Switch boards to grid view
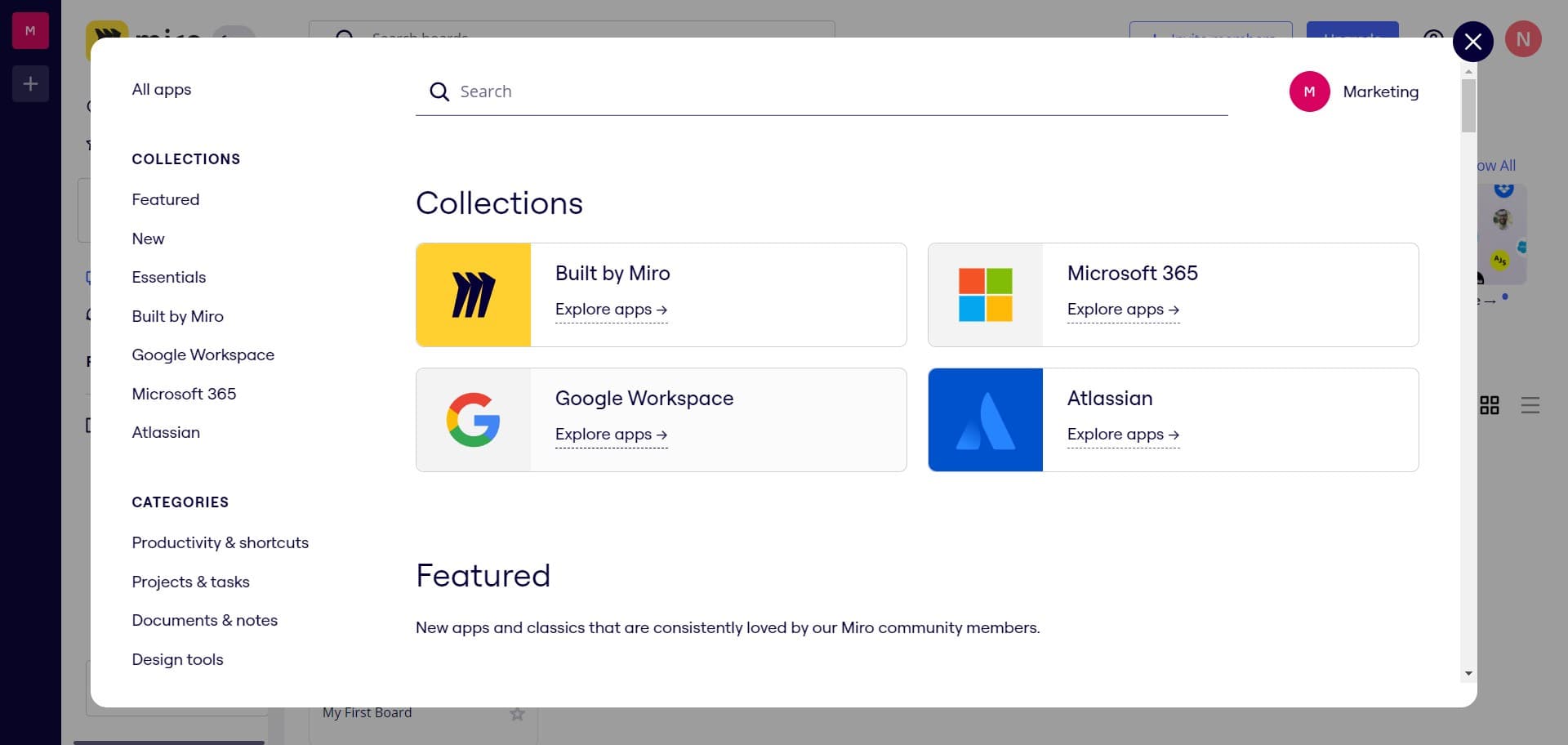 pyautogui.click(x=1490, y=404)
